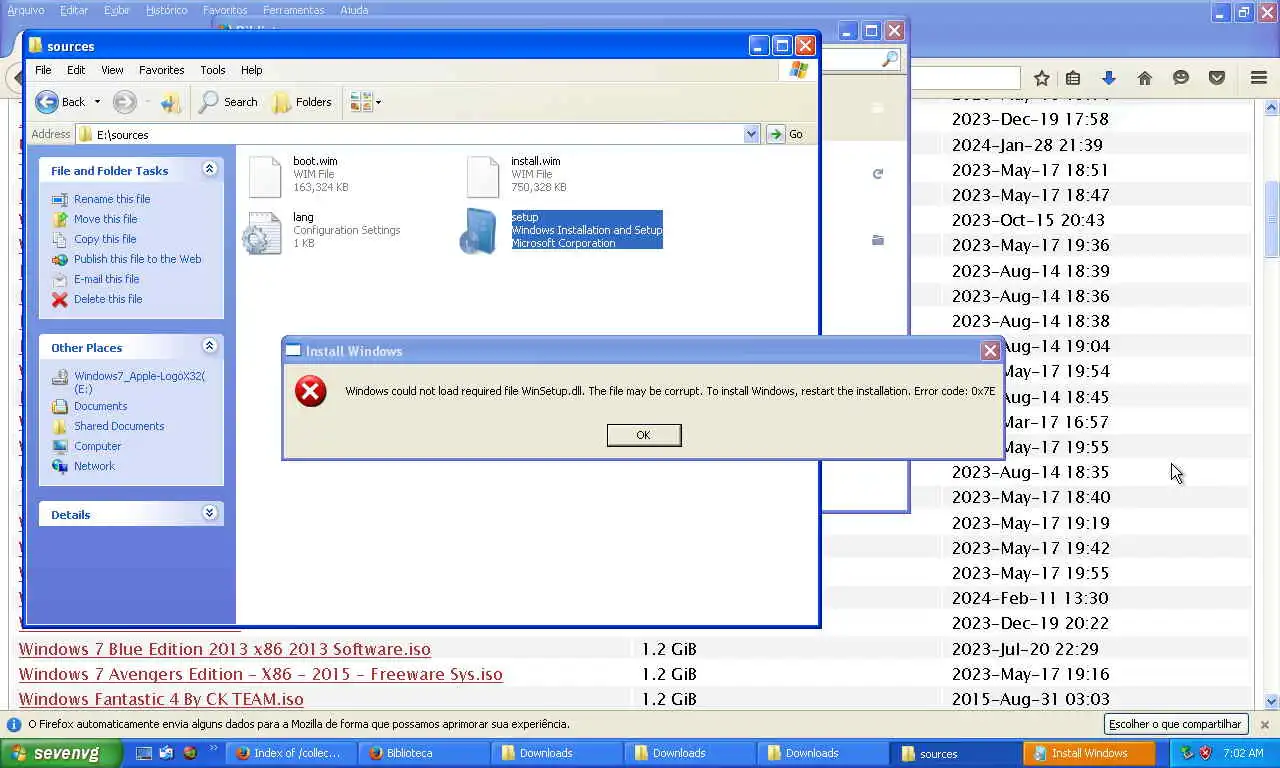Open the File menu in sources window

tap(43, 70)
